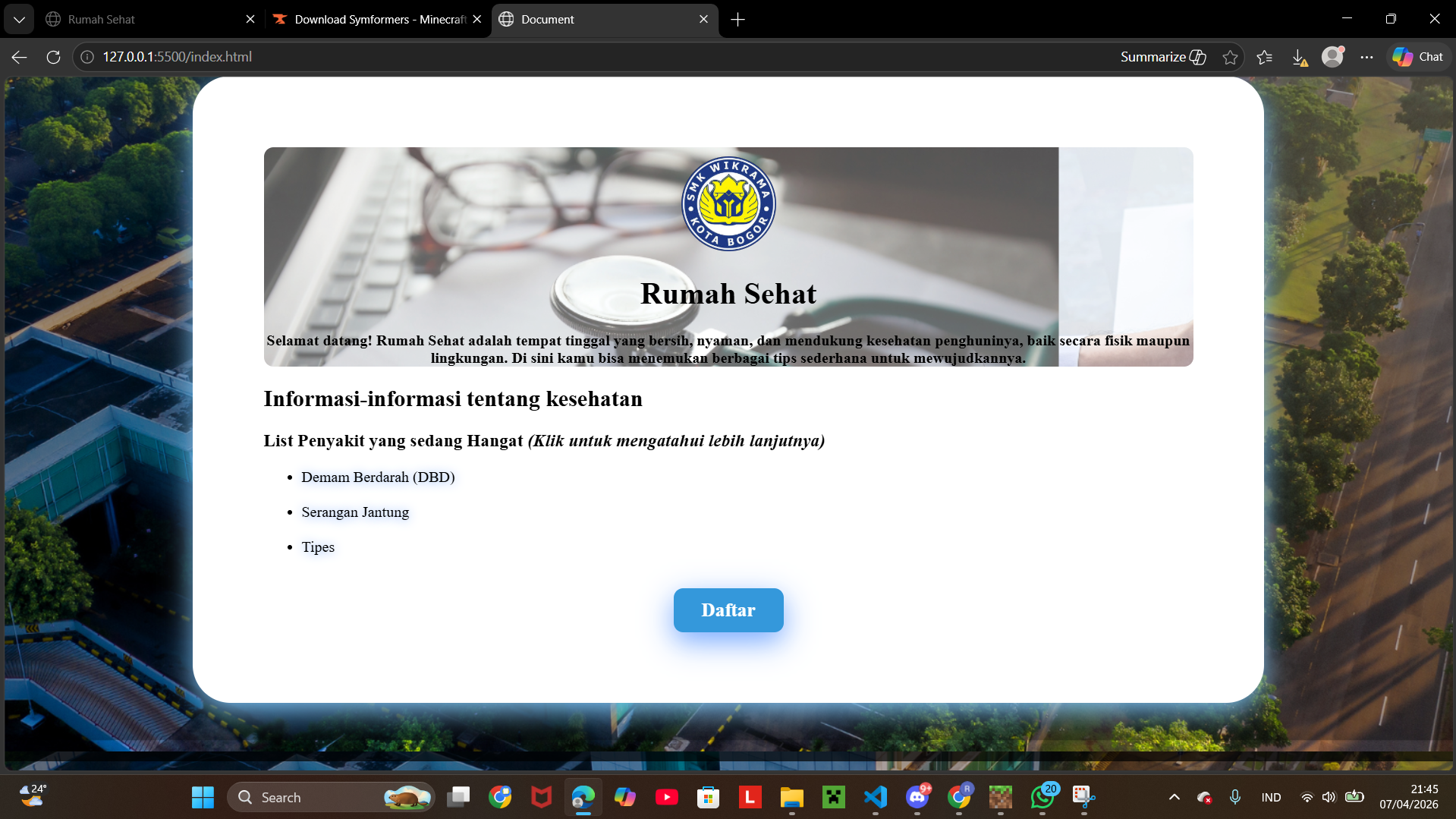Click the Summarize button
Viewport: 1456px width, 819px height.
click(1163, 57)
